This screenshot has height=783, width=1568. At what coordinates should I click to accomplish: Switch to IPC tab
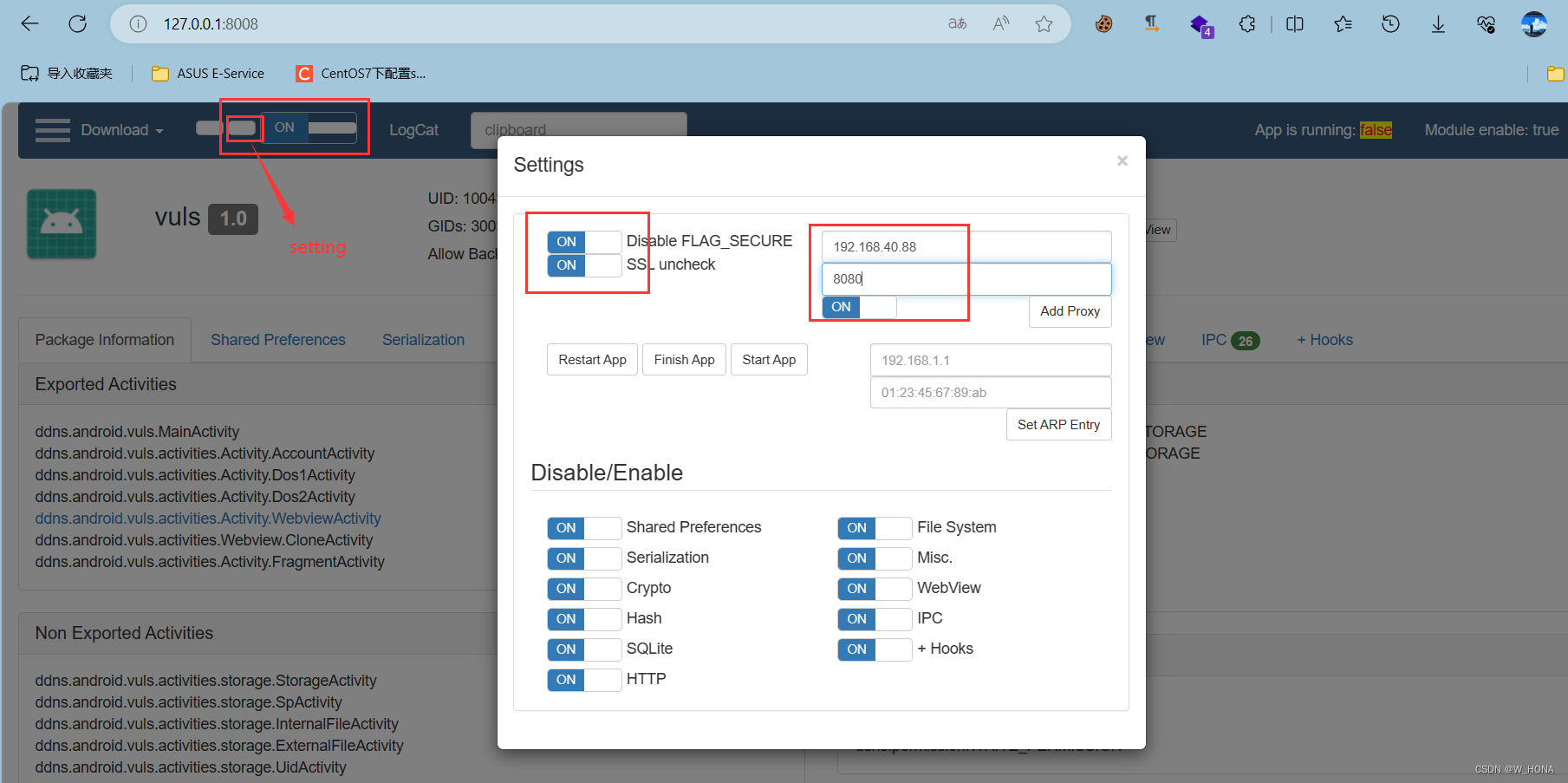(x=1230, y=340)
